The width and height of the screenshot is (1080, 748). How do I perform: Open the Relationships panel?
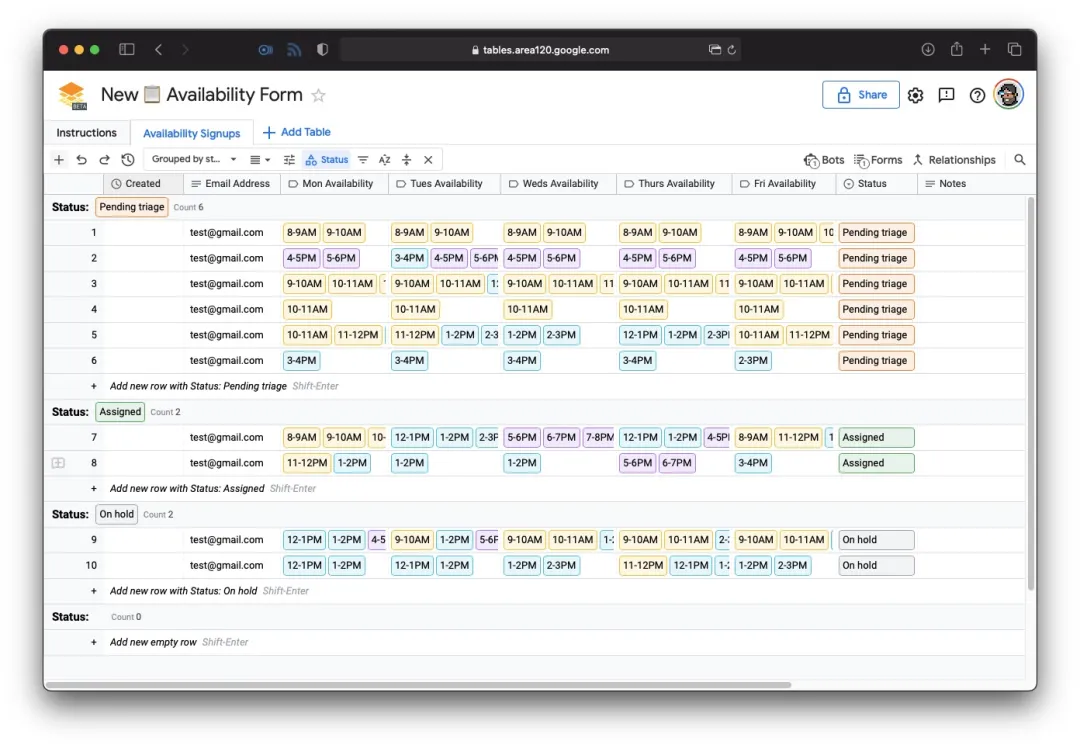point(954,160)
